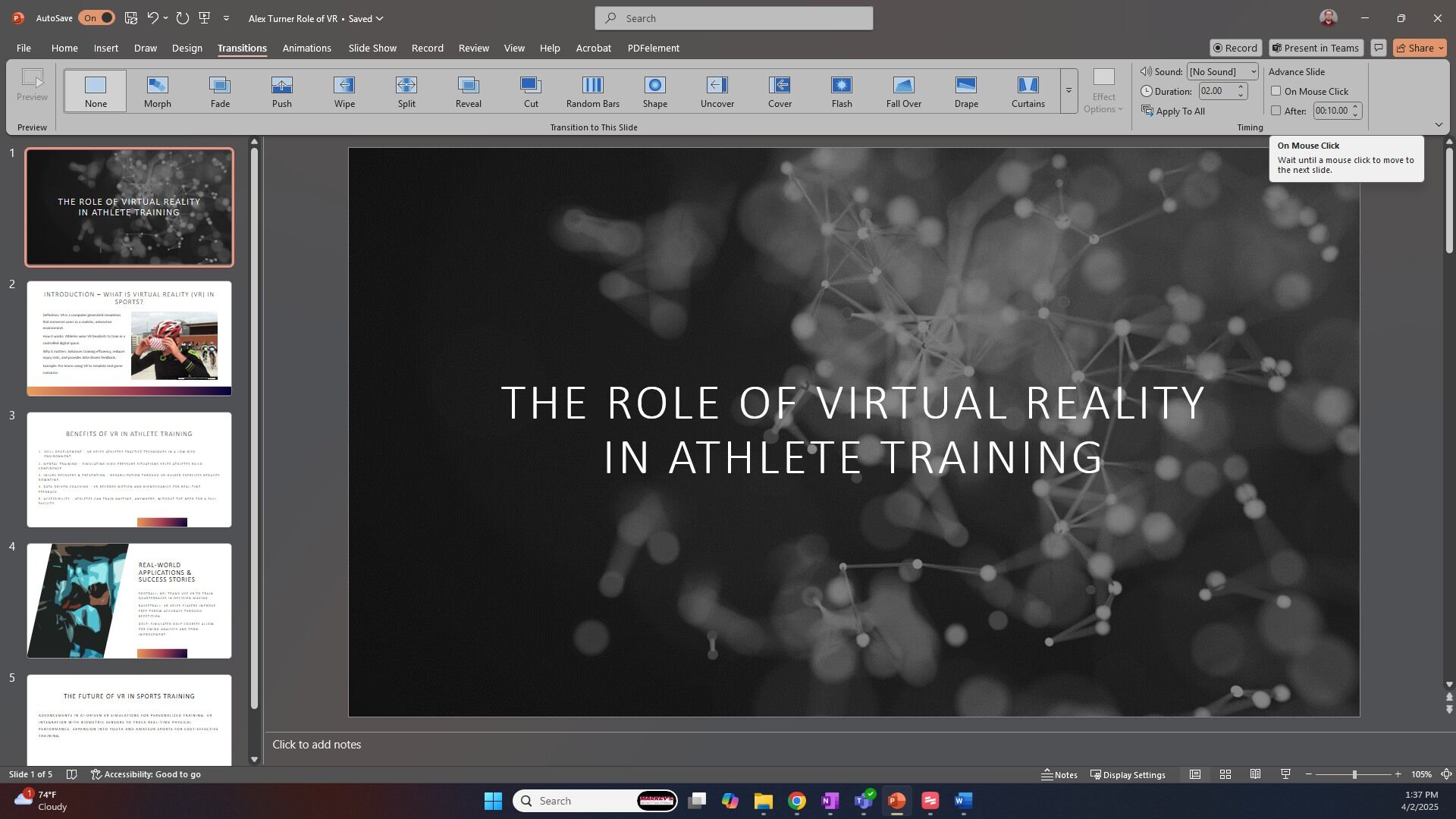
Task: Apply the Fall Over transition
Action: click(903, 91)
